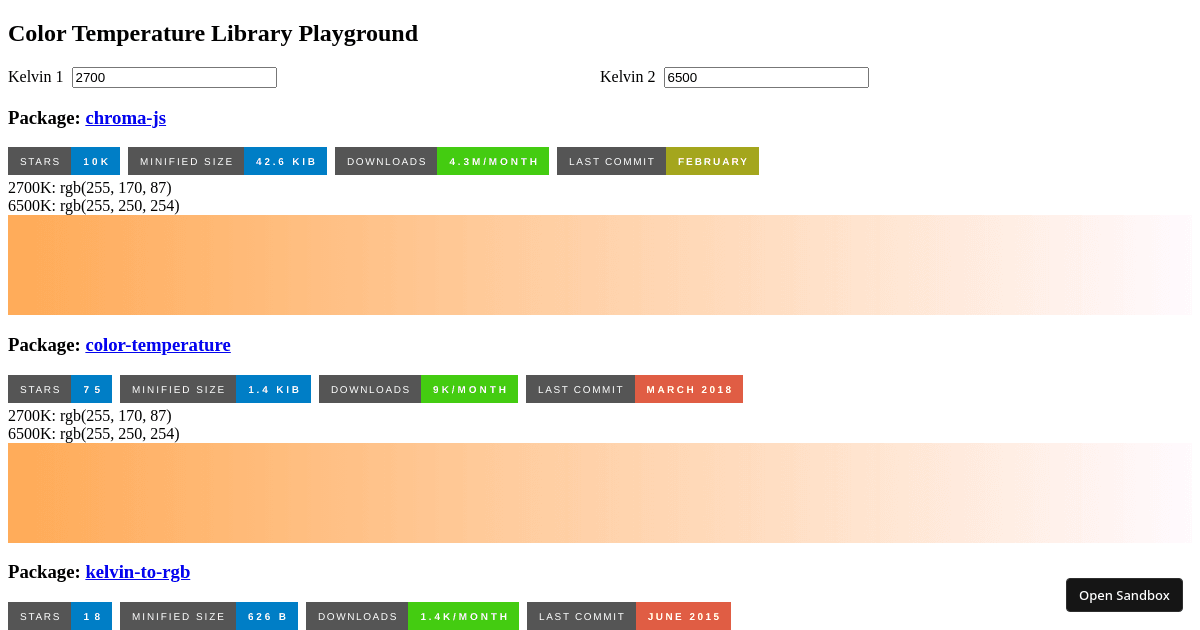Click the color-temperature 6500K rgb value text
1200x630 pixels.
pyautogui.click(x=94, y=434)
